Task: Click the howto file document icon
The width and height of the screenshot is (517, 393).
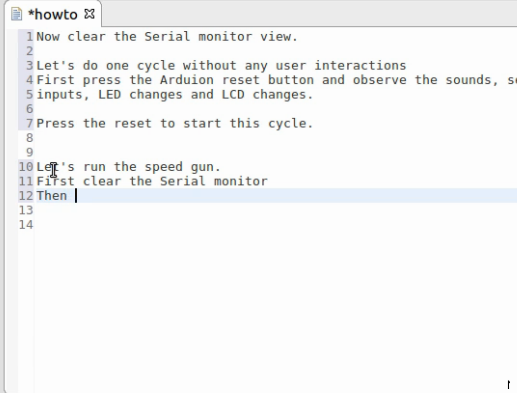Action: pos(16,14)
